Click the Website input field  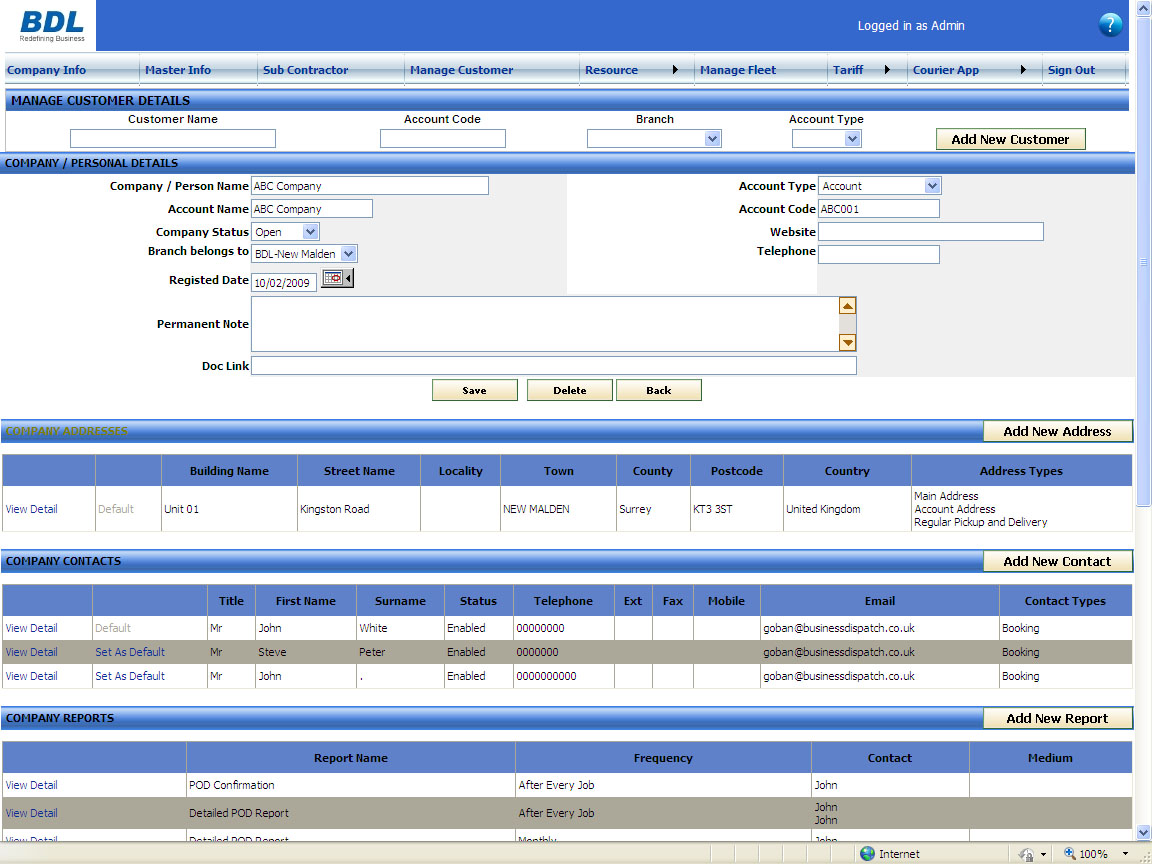[931, 231]
